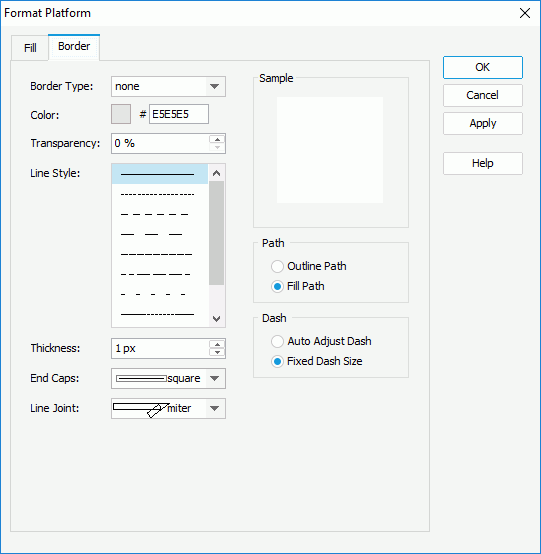Click the Cancel button
541x554 pixels.
[483, 95]
